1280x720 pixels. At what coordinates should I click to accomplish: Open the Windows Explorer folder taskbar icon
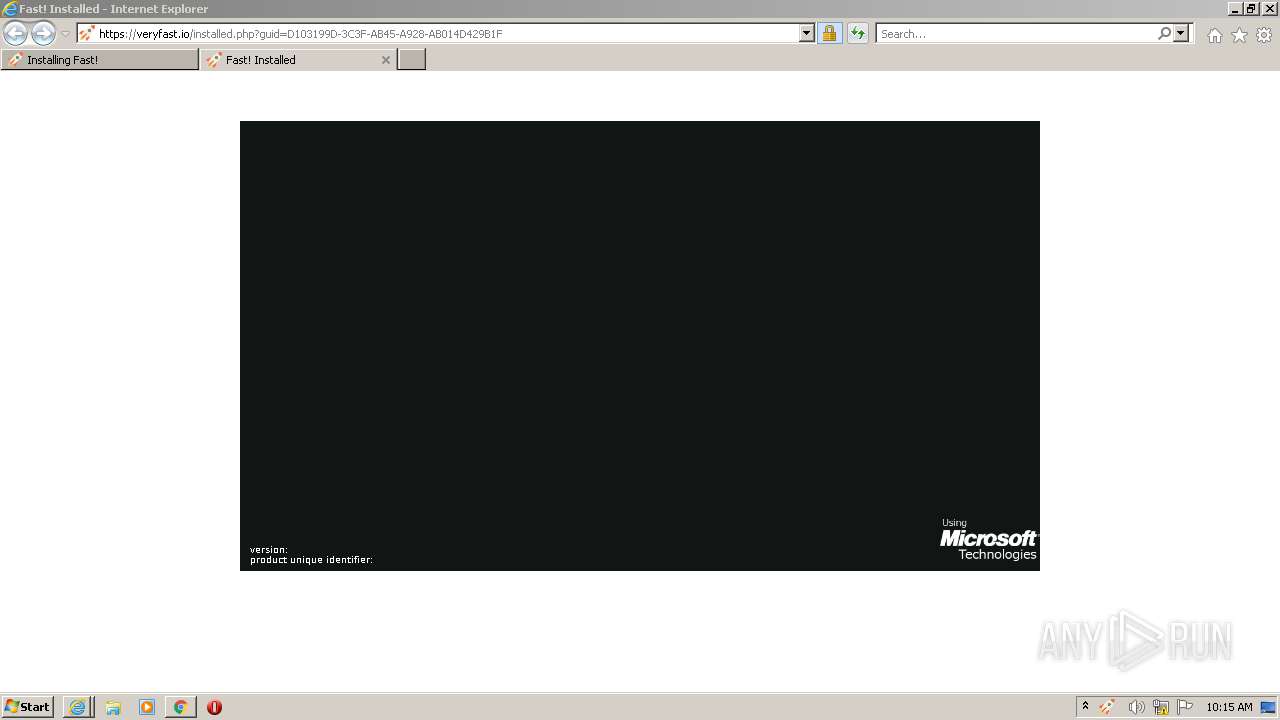click(113, 707)
